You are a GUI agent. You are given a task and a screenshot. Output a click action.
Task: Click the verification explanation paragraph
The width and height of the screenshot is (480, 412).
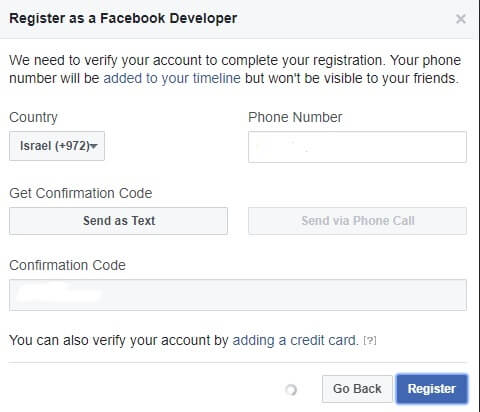pos(235,69)
